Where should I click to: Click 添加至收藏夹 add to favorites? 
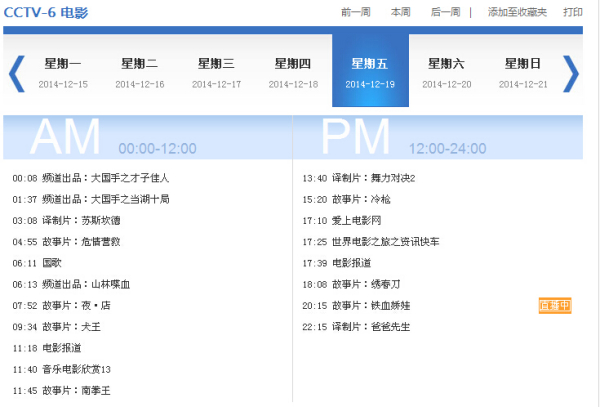coord(517,12)
